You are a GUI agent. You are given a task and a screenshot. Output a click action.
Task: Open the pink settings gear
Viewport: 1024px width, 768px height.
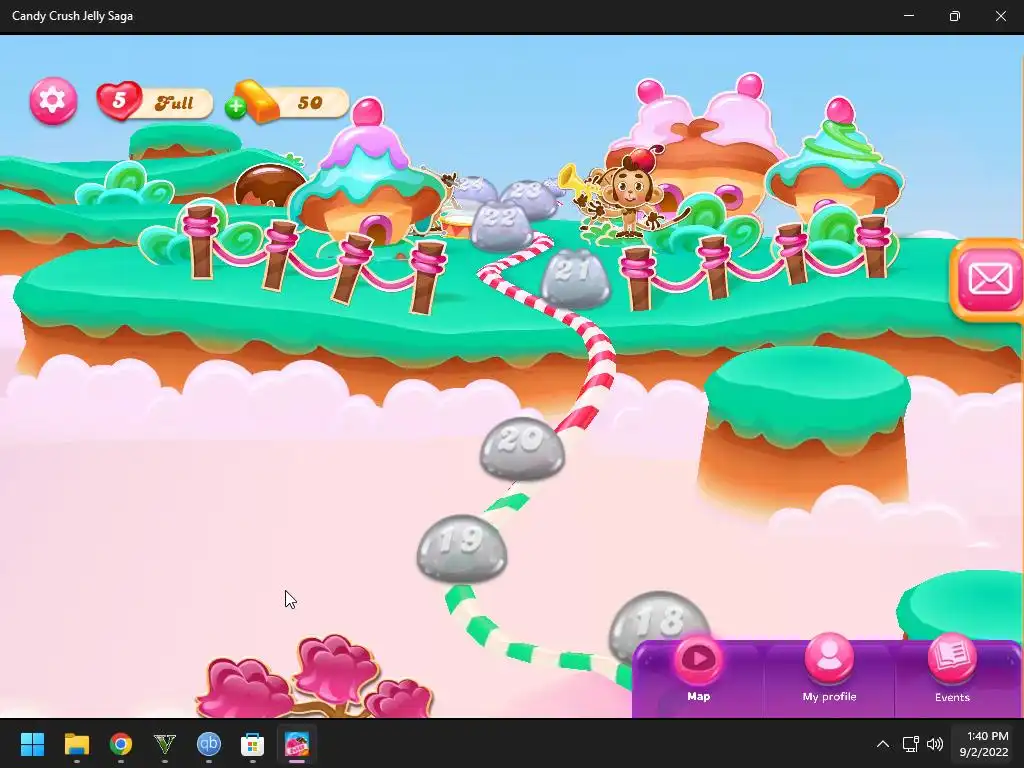(x=53, y=101)
